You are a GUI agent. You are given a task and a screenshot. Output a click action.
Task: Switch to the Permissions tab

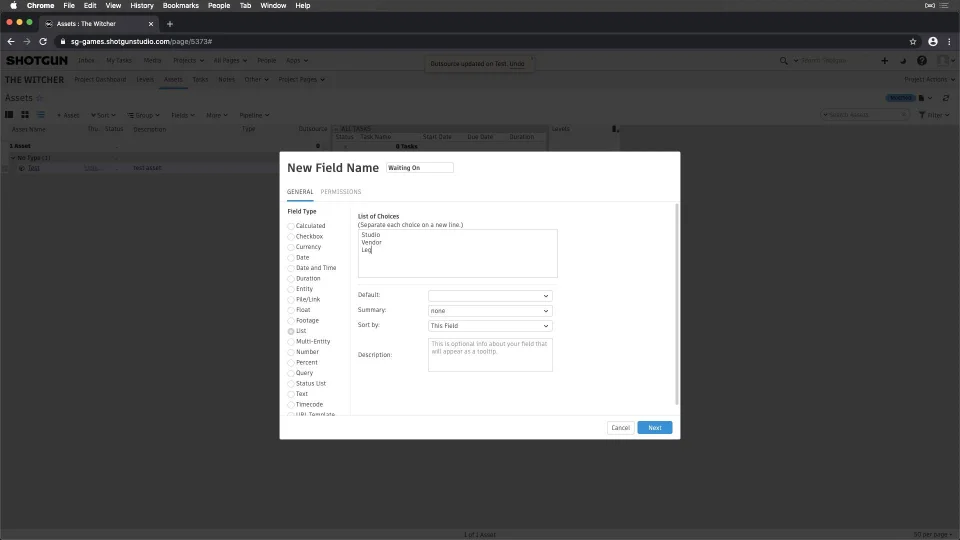pyautogui.click(x=340, y=192)
